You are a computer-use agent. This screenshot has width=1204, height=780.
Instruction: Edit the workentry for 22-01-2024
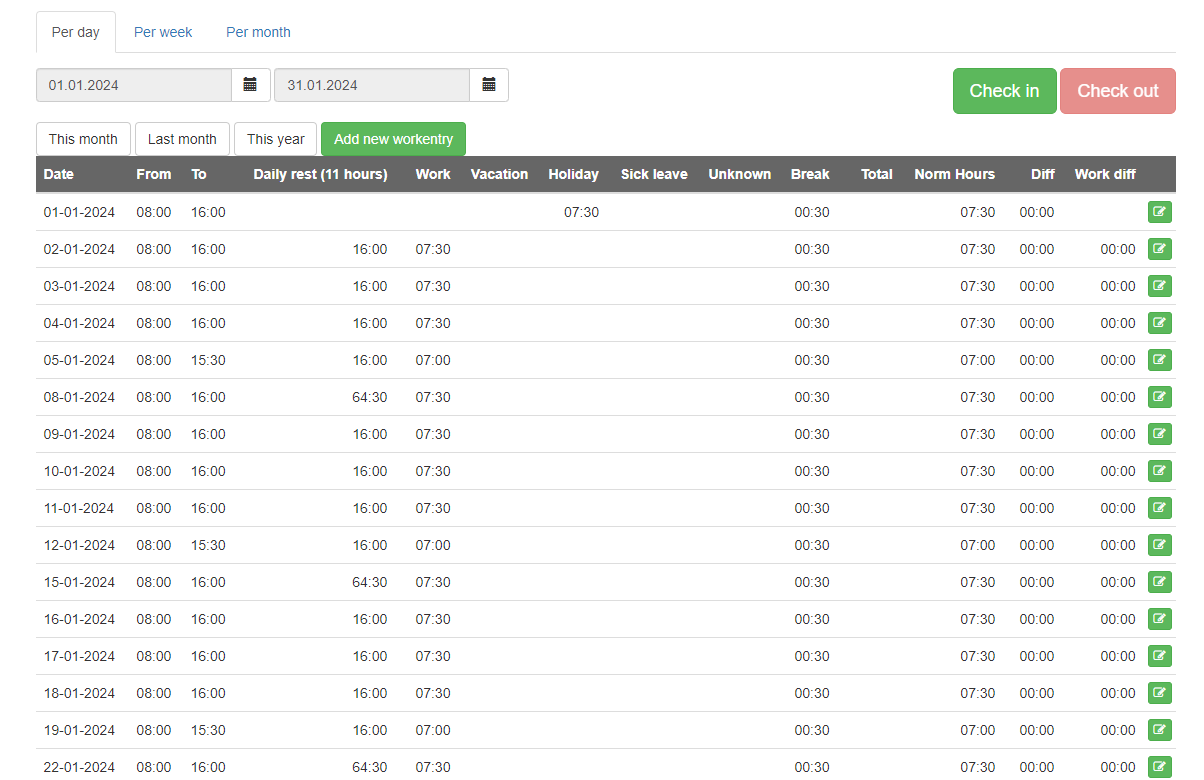[1159, 767]
